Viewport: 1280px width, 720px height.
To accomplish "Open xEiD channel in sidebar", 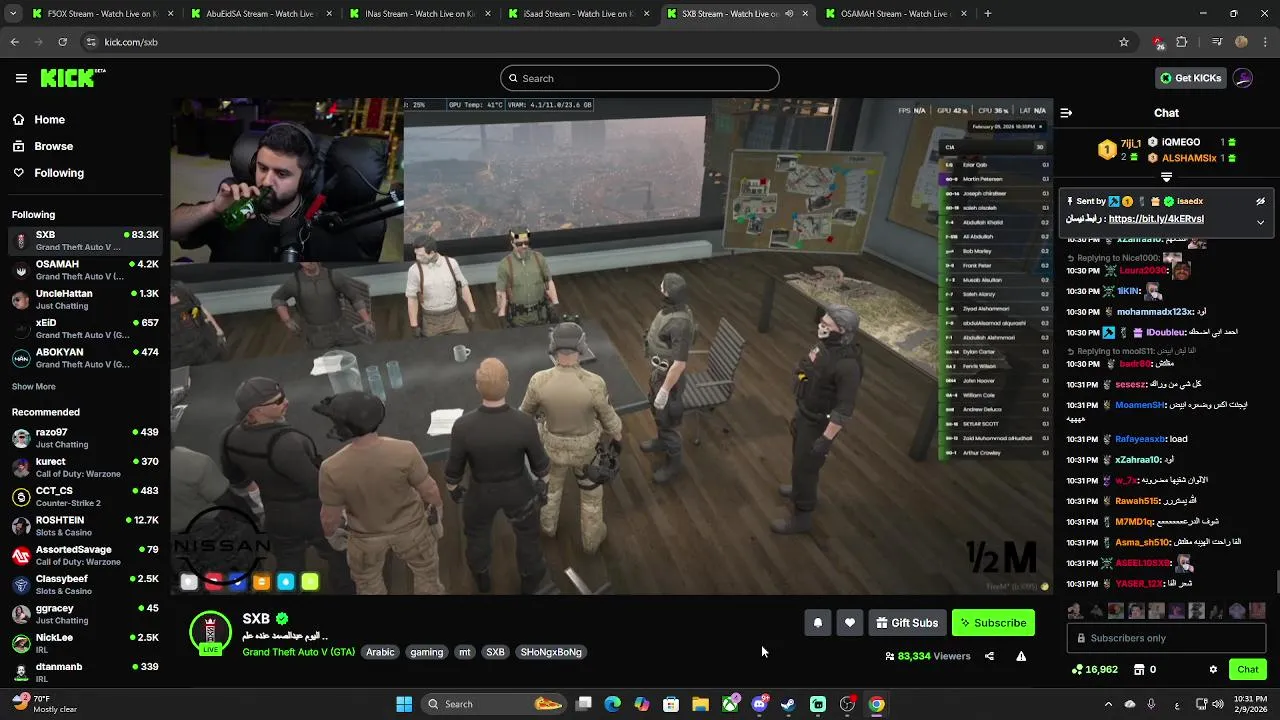I will point(85,329).
